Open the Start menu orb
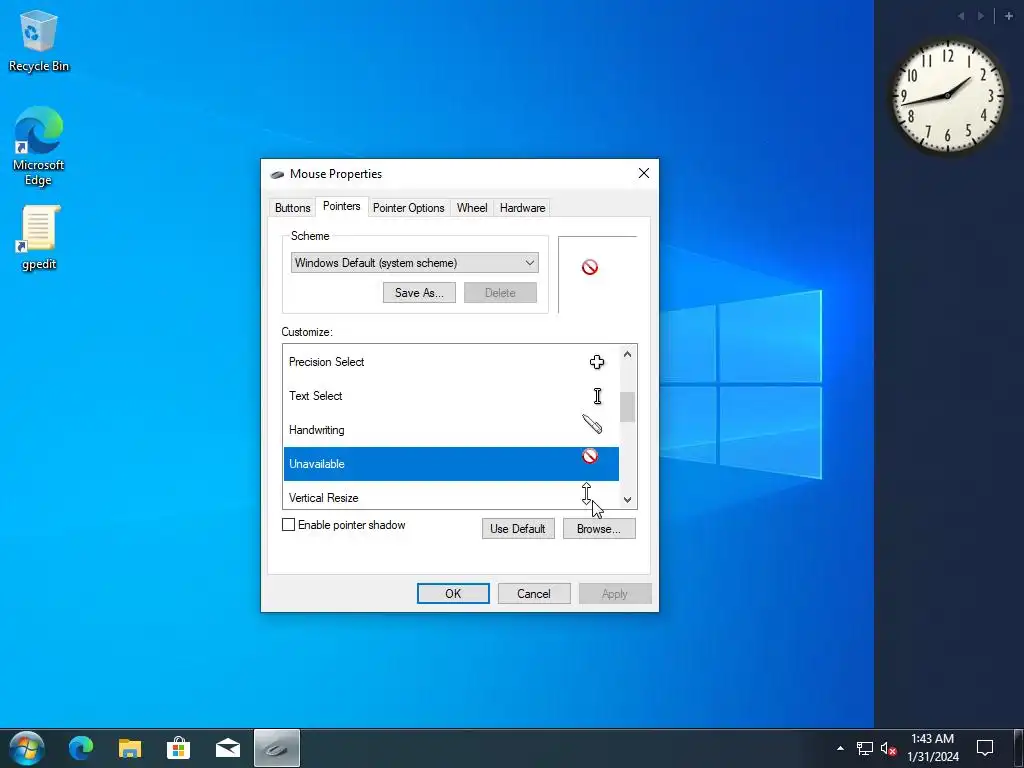The height and width of the screenshot is (768, 1024). [x=26, y=748]
